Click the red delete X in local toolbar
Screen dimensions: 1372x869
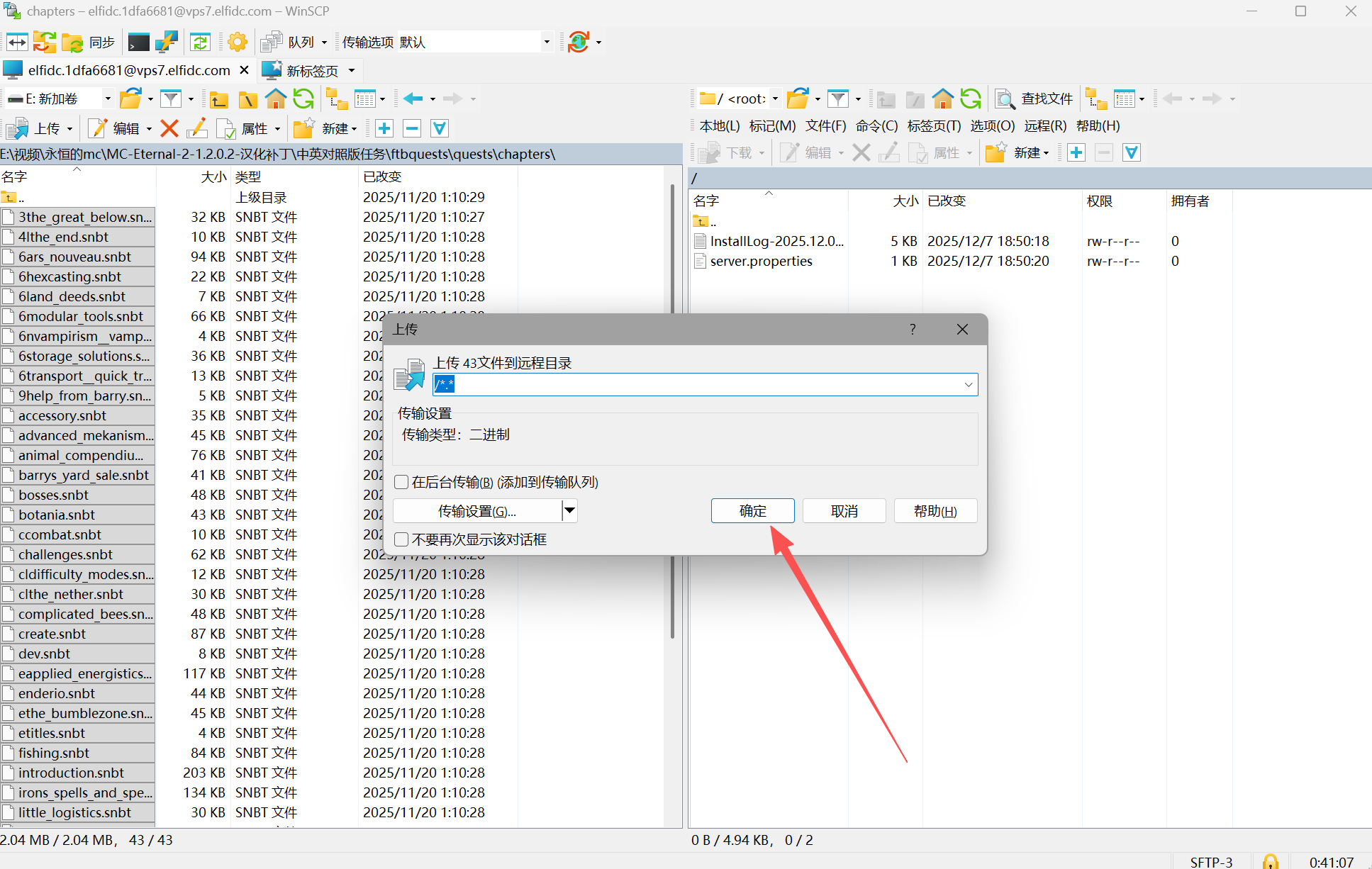point(169,128)
